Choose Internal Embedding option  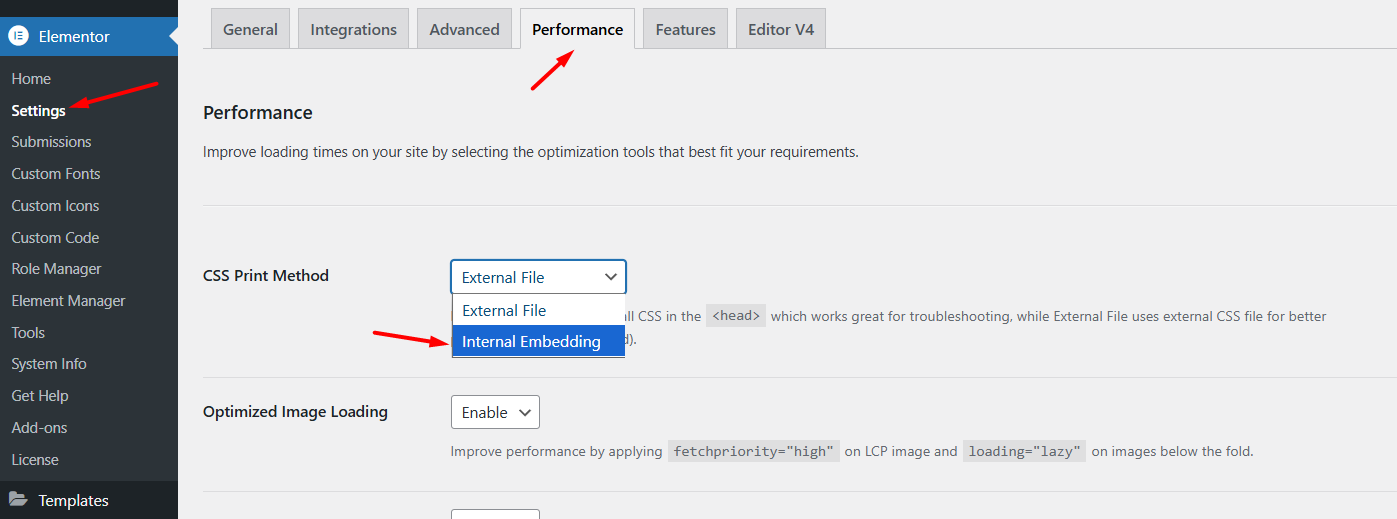(x=539, y=341)
